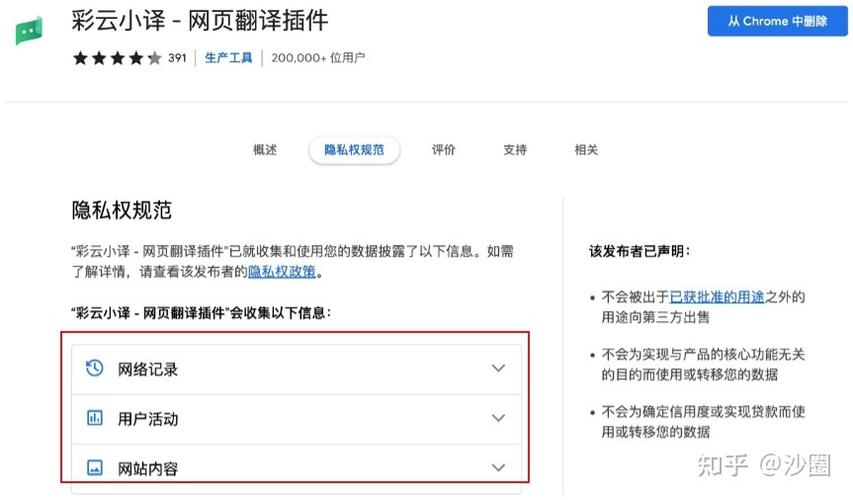Image resolution: width=853 pixels, height=500 pixels.
Task: Expand the 用户活动 chevron arrow
Action: 498,418
